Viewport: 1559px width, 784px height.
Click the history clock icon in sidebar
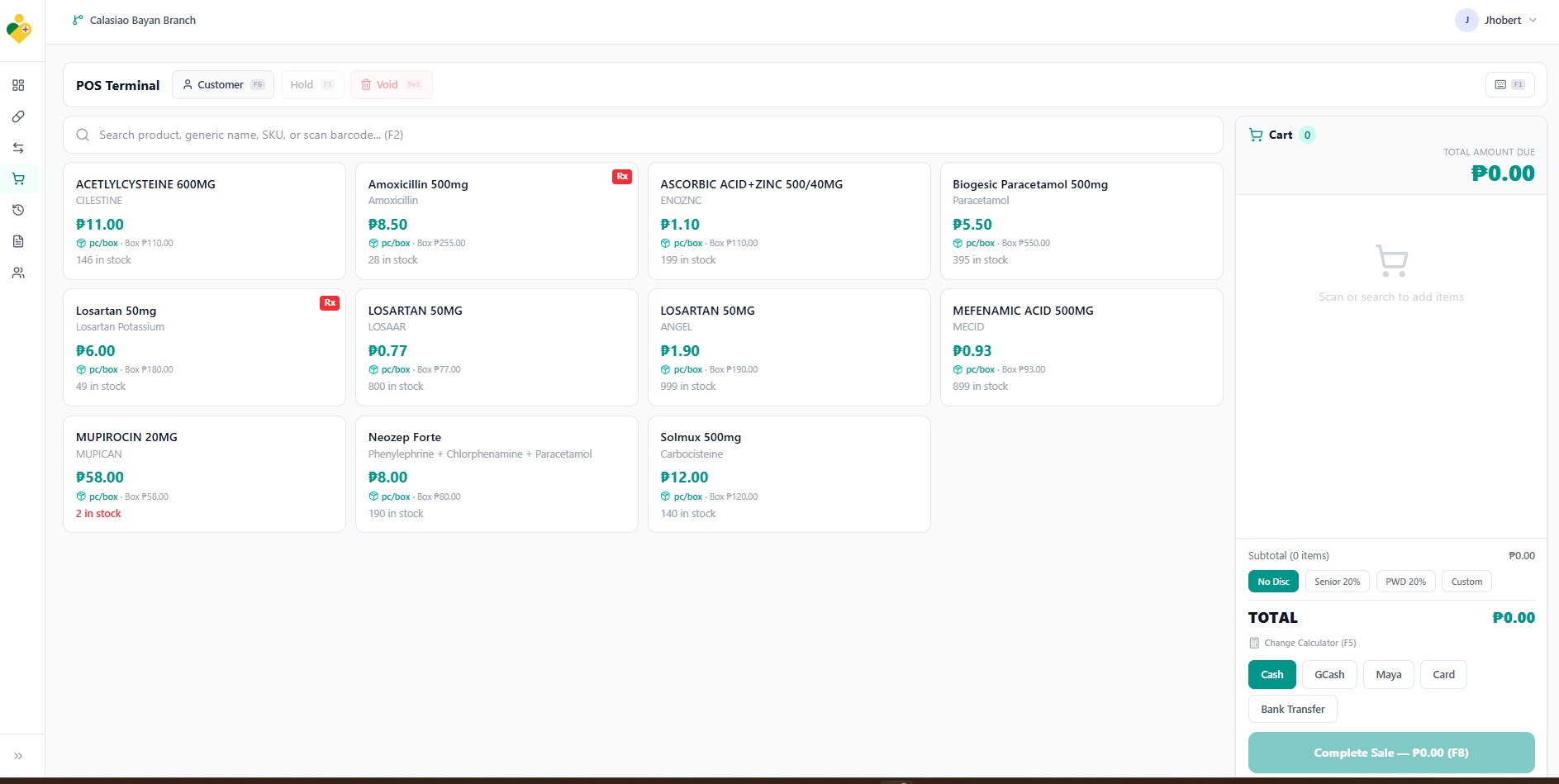pos(18,210)
